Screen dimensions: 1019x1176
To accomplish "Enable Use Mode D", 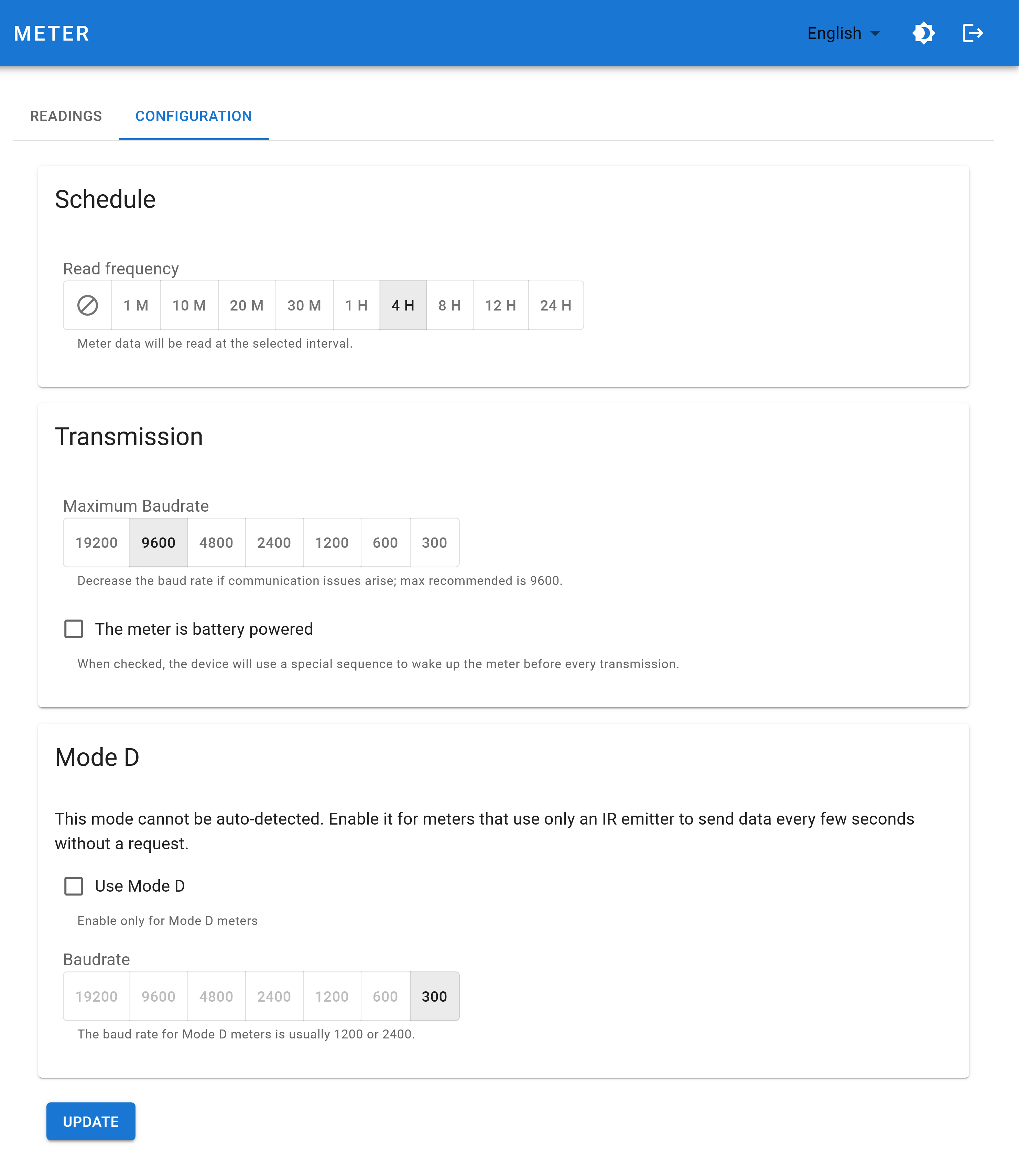I will tap(73, 886).
